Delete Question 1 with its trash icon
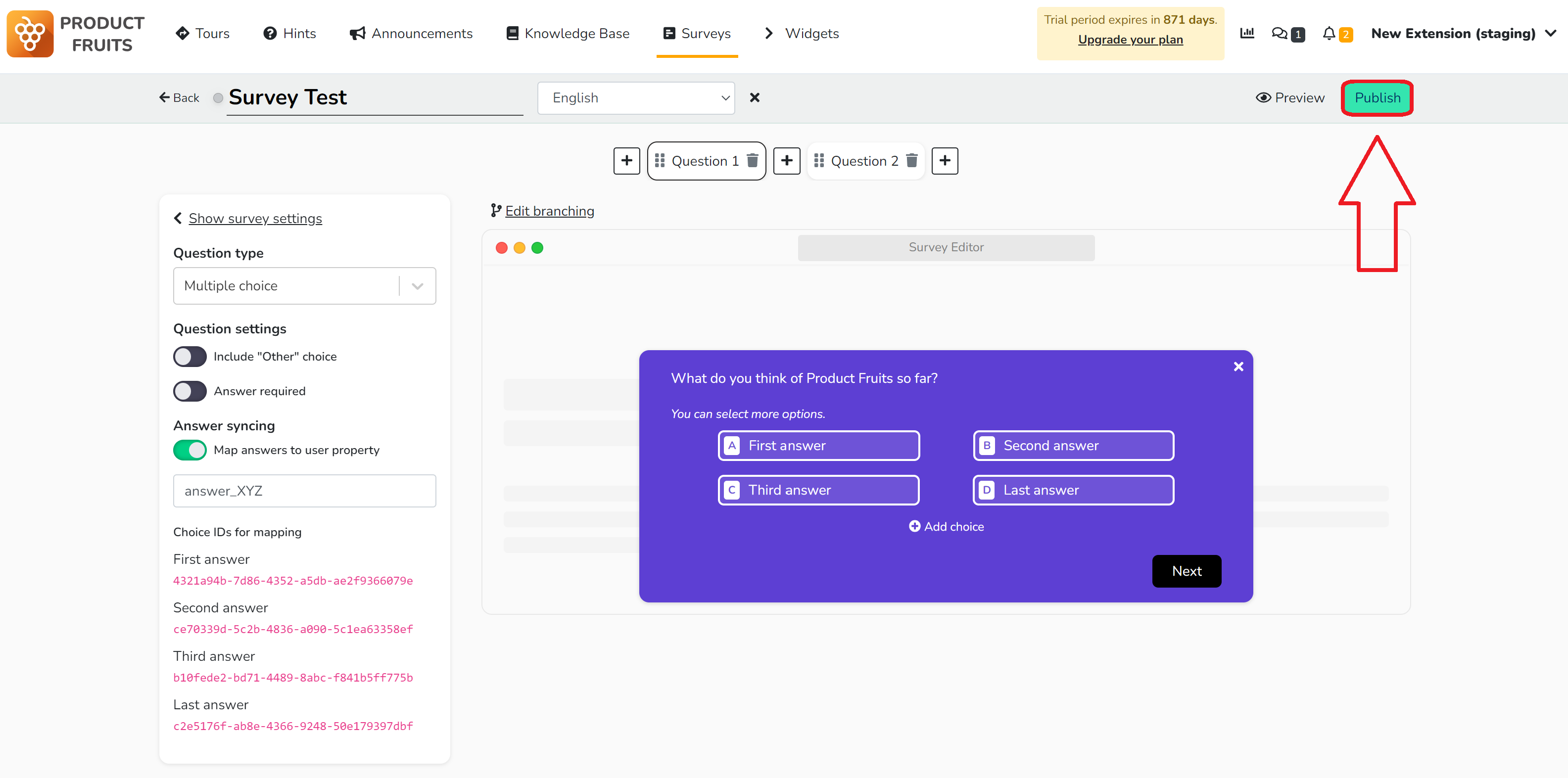 [x=753, y=161]
